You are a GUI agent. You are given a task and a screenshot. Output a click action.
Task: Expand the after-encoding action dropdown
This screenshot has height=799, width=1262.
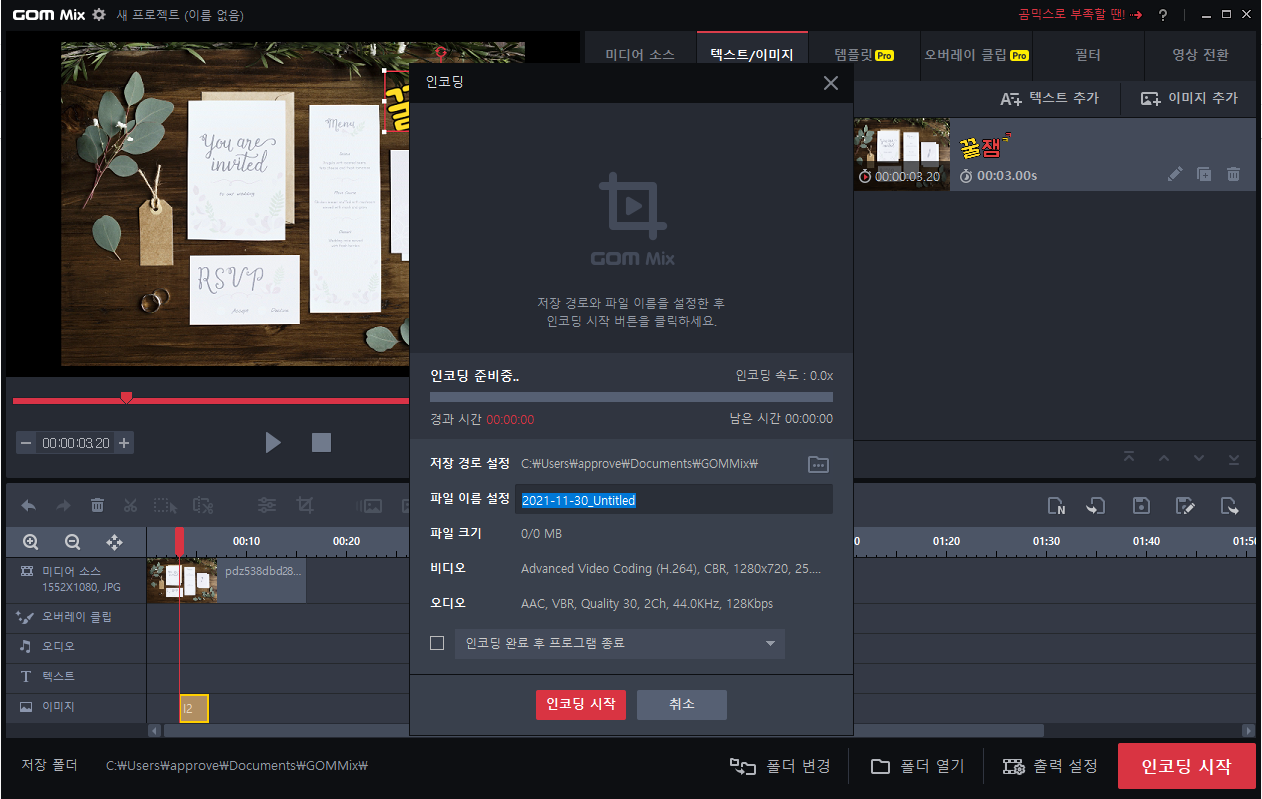pos(620,643)
